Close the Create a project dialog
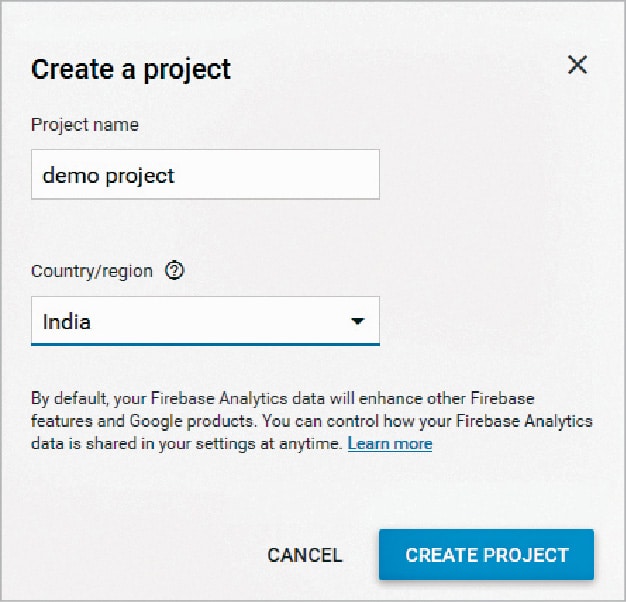 pos(577,66)
